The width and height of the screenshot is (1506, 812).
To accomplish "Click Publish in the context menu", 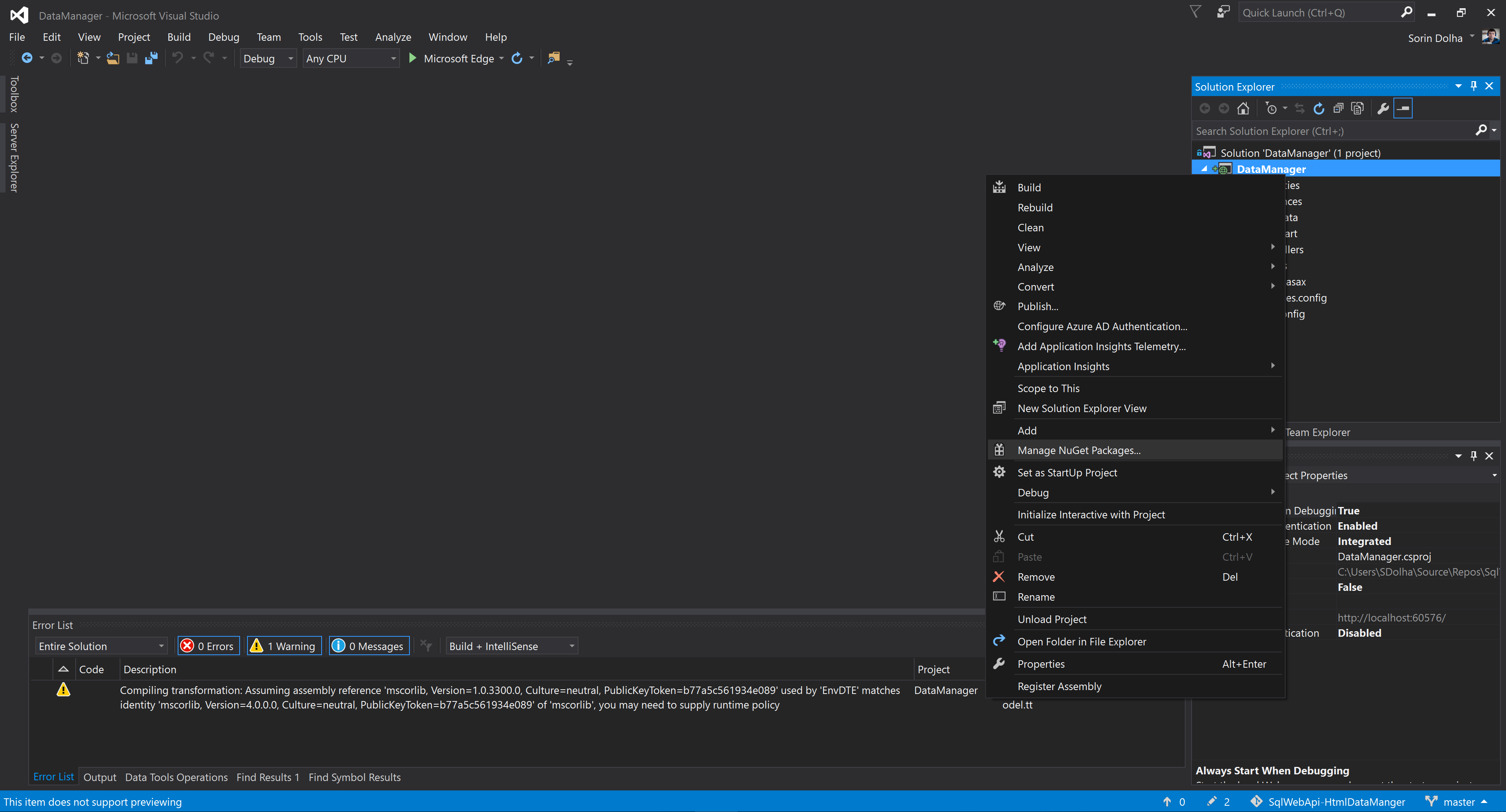I will pyautogui.click(x=1037, y=306).
